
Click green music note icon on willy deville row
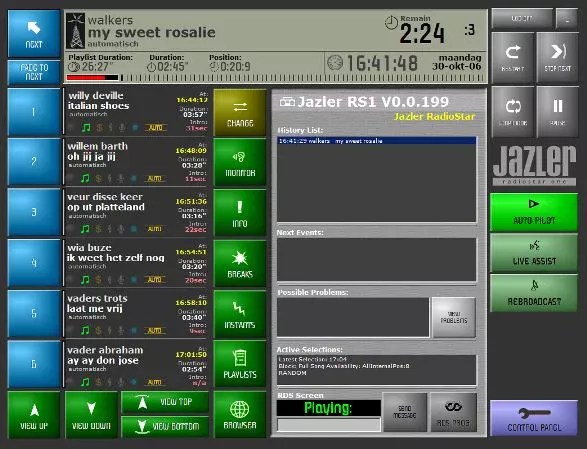click(86, 128)
